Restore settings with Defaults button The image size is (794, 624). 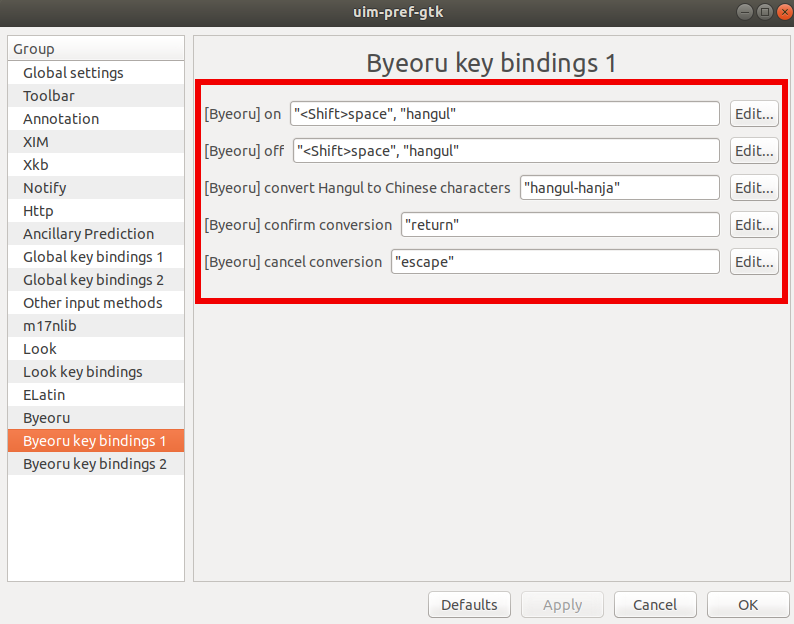point(469,605)
